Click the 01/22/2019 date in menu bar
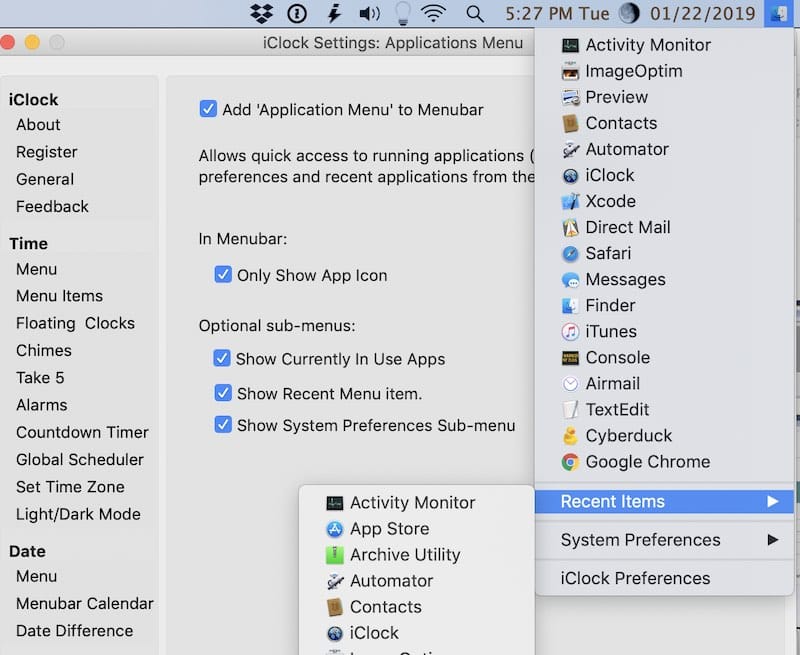800x655 pixels. [x=703, y=14]
